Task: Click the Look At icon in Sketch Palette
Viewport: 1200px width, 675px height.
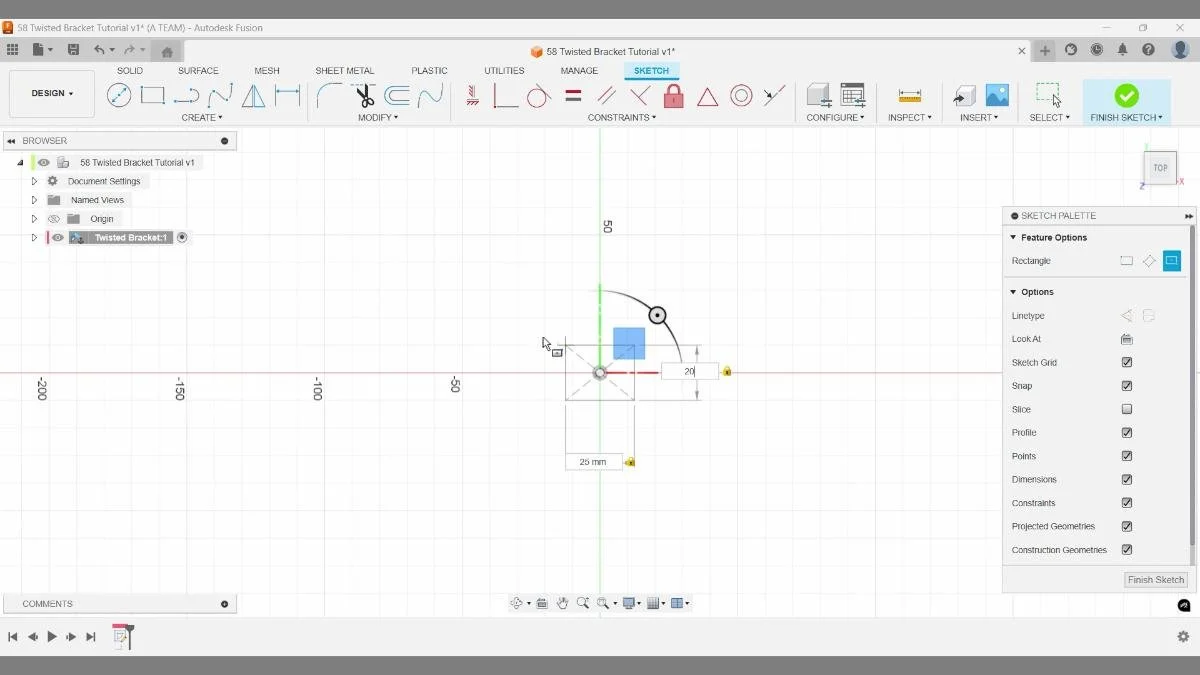Action: tap(1126, 338)
